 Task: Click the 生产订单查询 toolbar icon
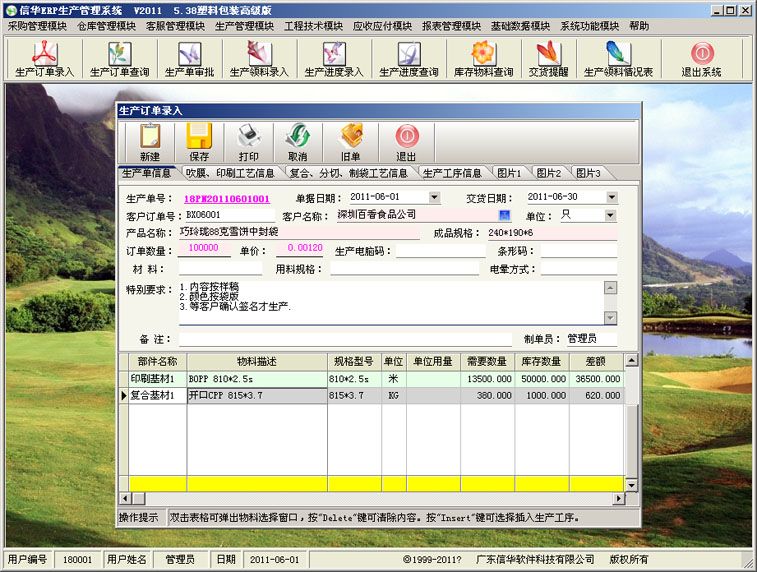coord(119,58)
